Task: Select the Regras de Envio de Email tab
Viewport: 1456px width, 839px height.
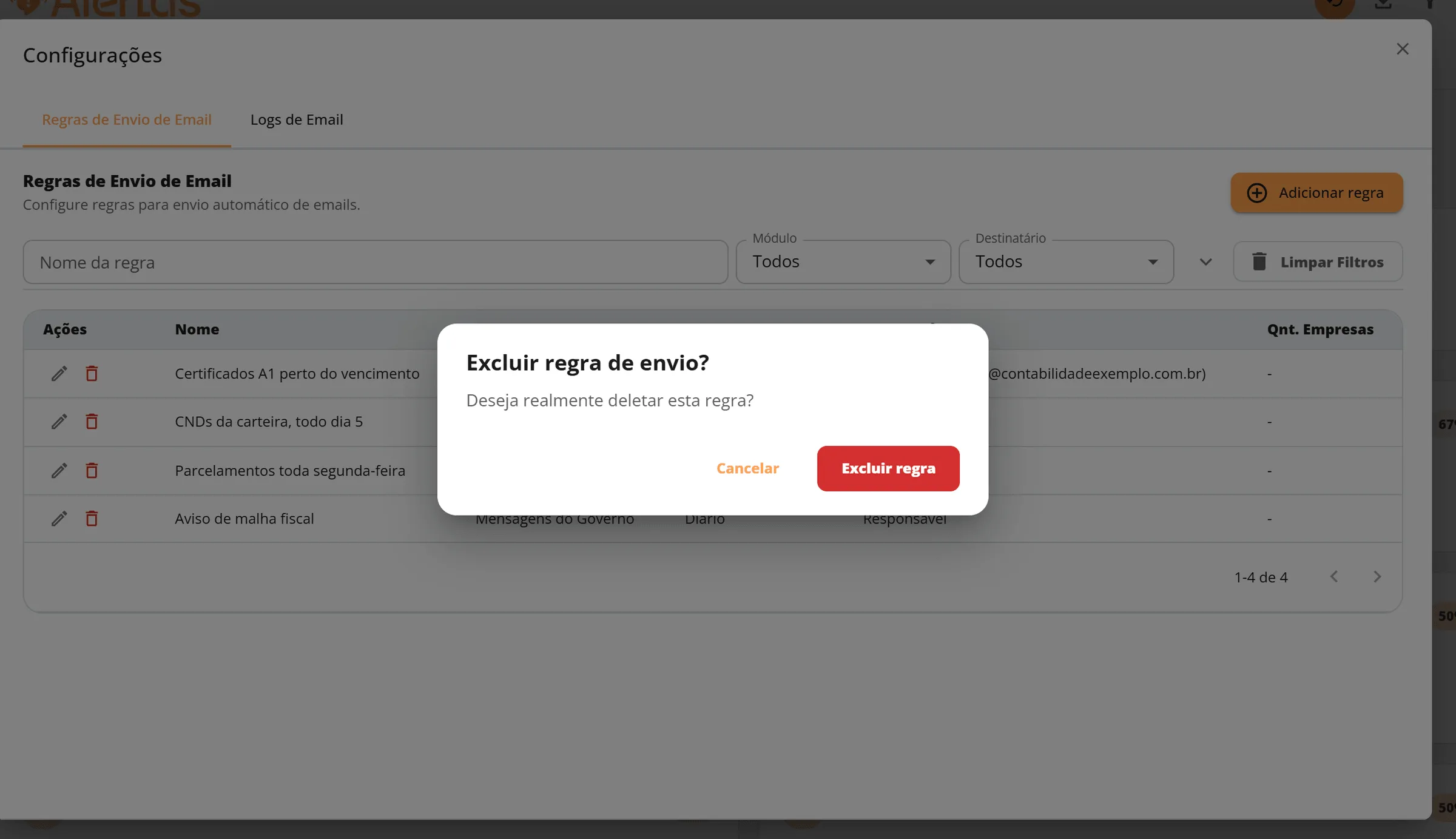Action: (127, 120)
